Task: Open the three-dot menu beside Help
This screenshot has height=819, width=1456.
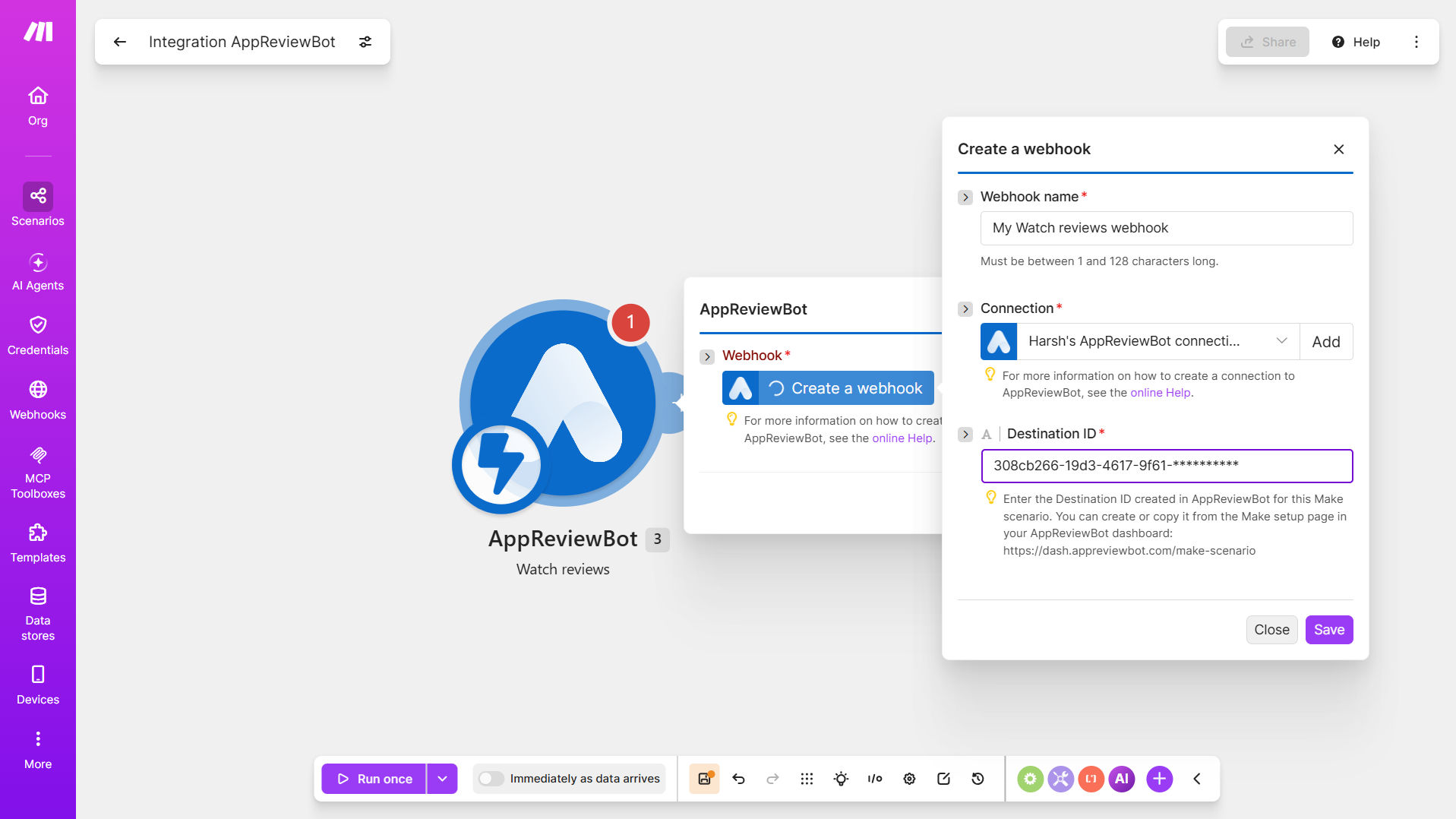Action: 1416,42
